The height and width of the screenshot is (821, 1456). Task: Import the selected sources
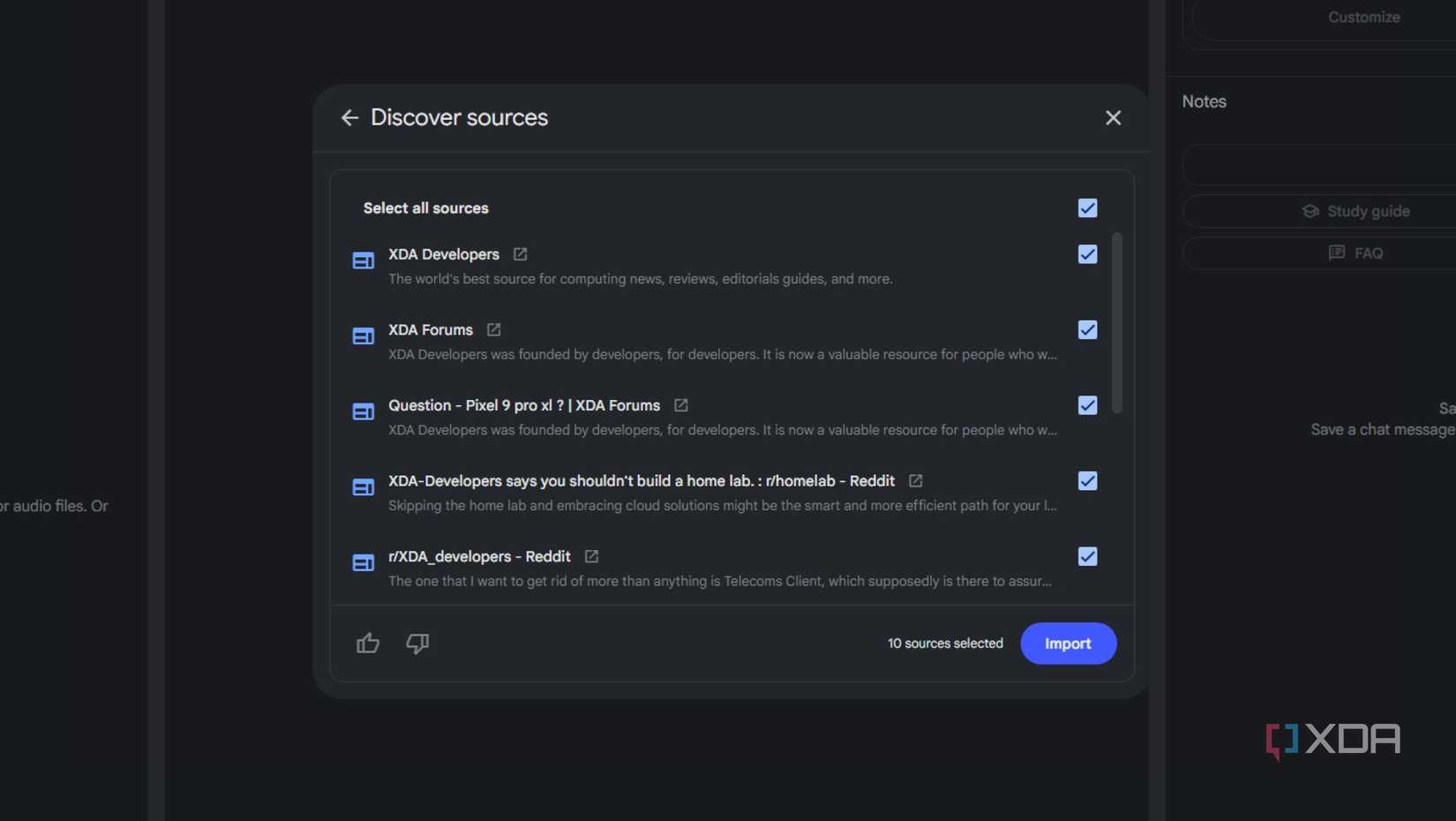click(x=1068, y=644)
